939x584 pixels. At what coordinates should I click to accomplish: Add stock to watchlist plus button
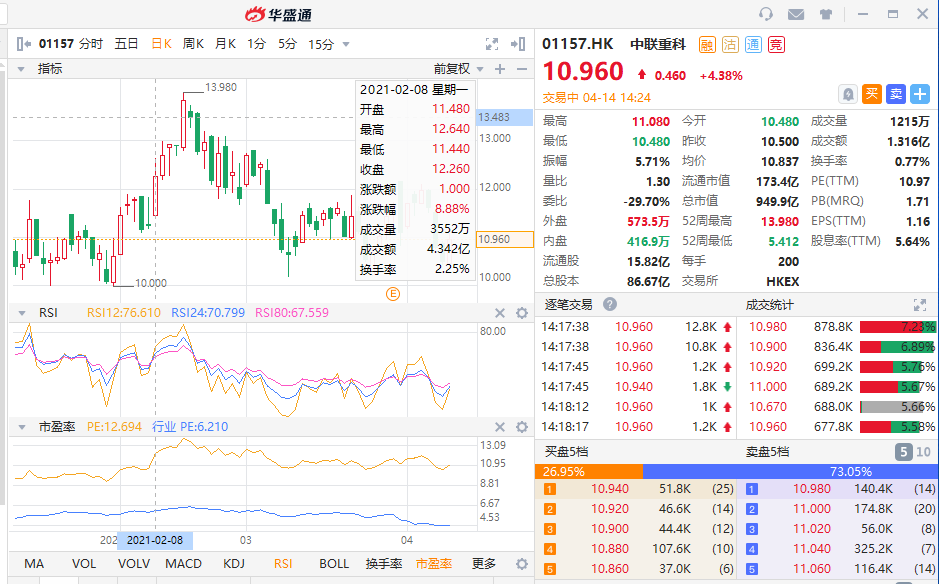920,94
